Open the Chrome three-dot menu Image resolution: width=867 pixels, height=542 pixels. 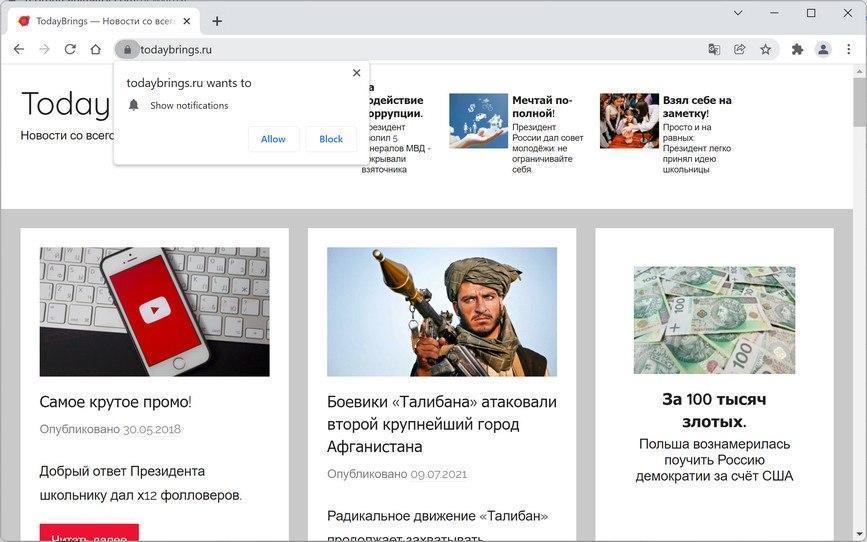click(x=849, y=49)
